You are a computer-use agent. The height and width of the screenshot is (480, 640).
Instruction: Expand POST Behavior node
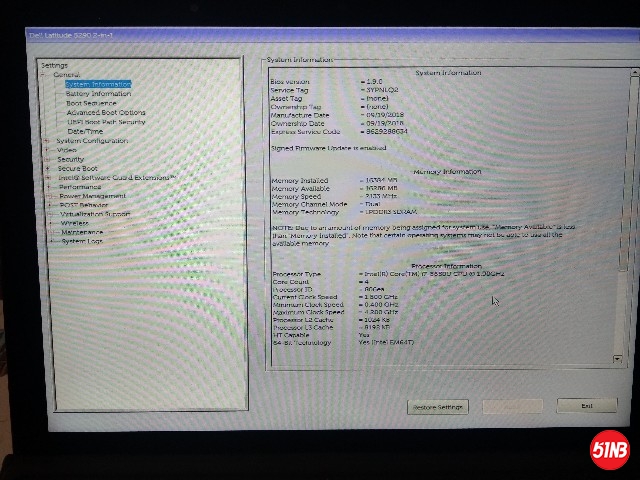[x=49, y=205]
